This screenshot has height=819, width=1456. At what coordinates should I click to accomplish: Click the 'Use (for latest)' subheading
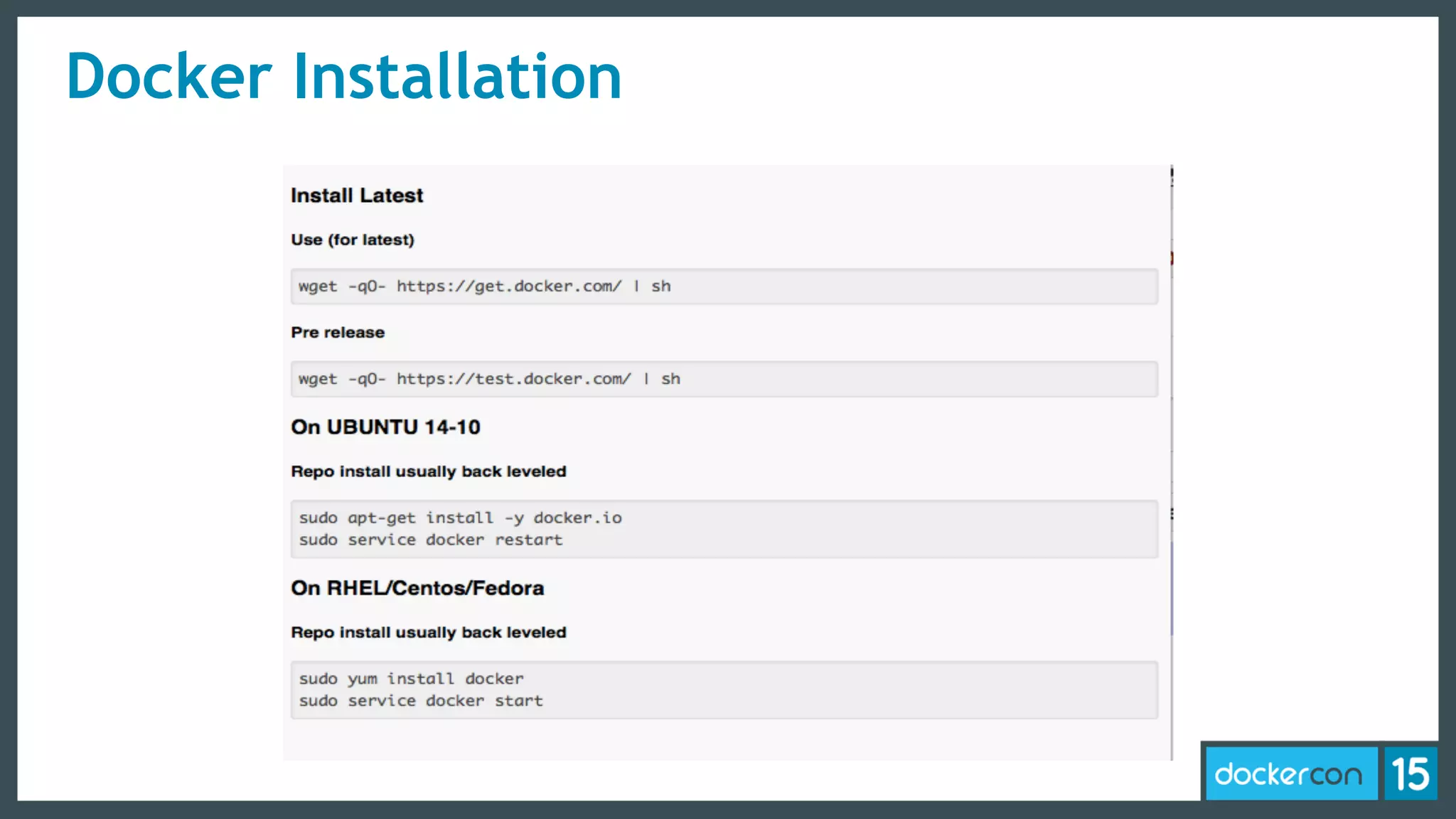[353, 240]
